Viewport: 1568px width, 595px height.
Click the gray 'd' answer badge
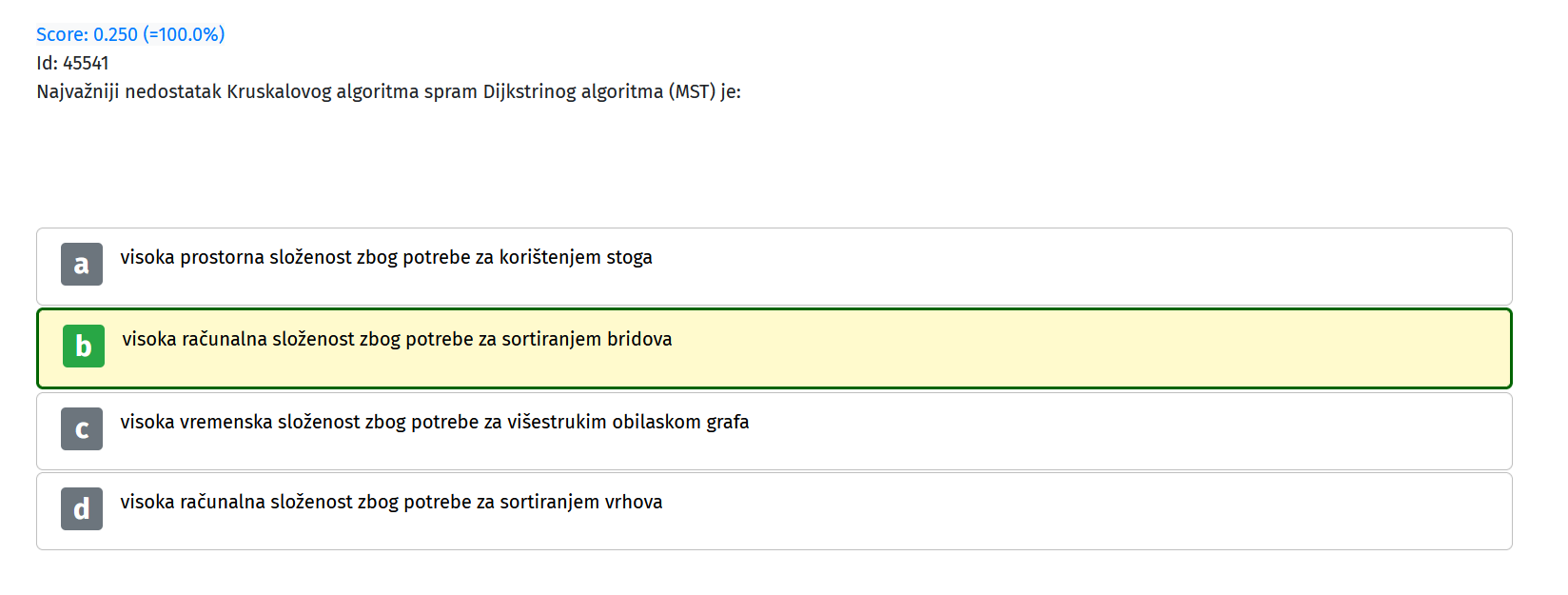(x=82, y=508)
